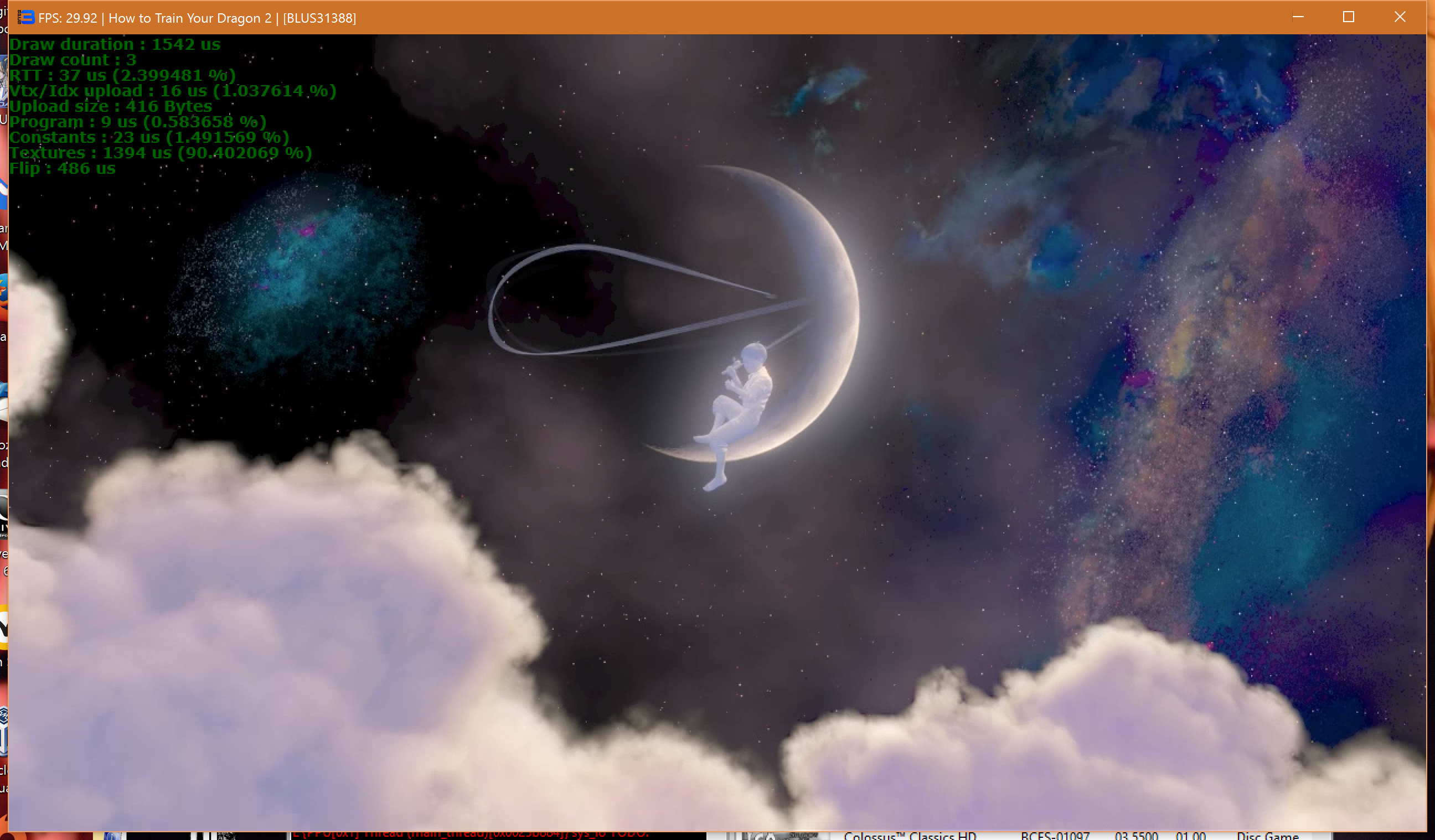Close the game window
This screenshot has height=840, width=1435.
1400,17
